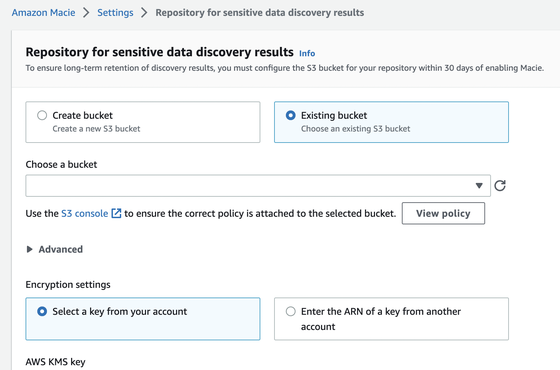This screenshot has width=560, height=370.
Task: Click 'Choose an existing S3 bucket' description
Action: [356, 129]
